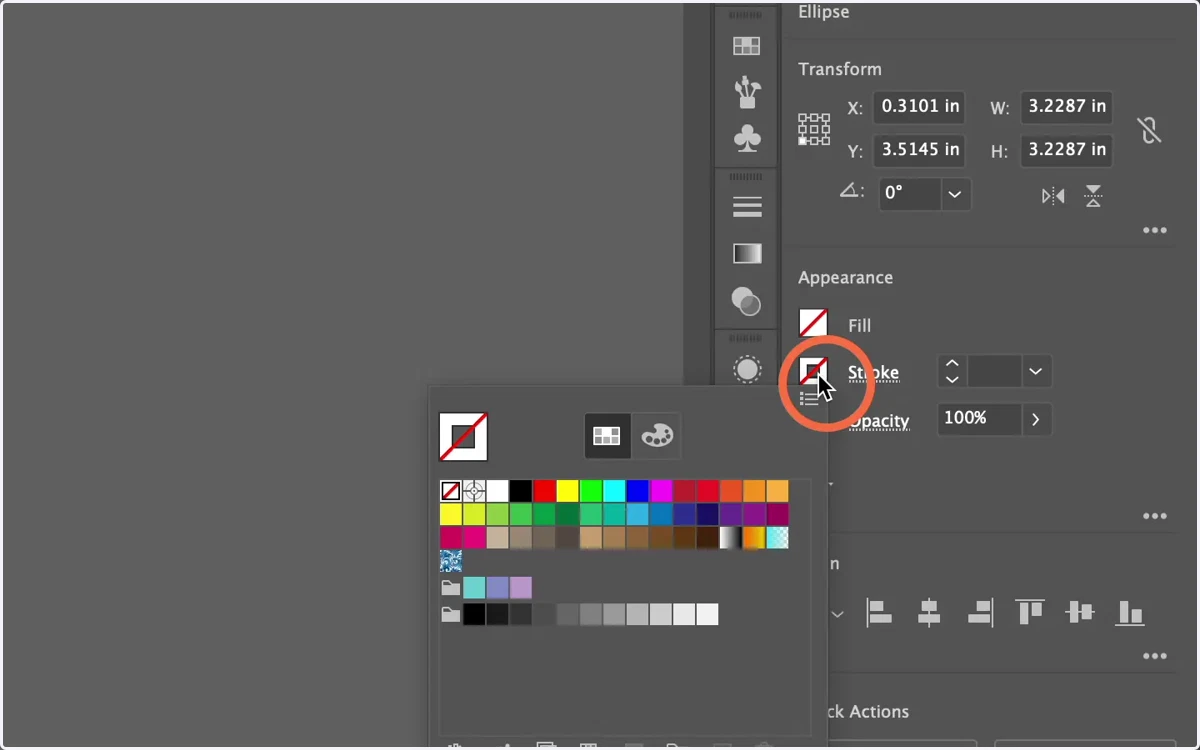This screenshot has width=1200, height=750.
Task: Open Align section more options dots
Action: (1155, 657)
